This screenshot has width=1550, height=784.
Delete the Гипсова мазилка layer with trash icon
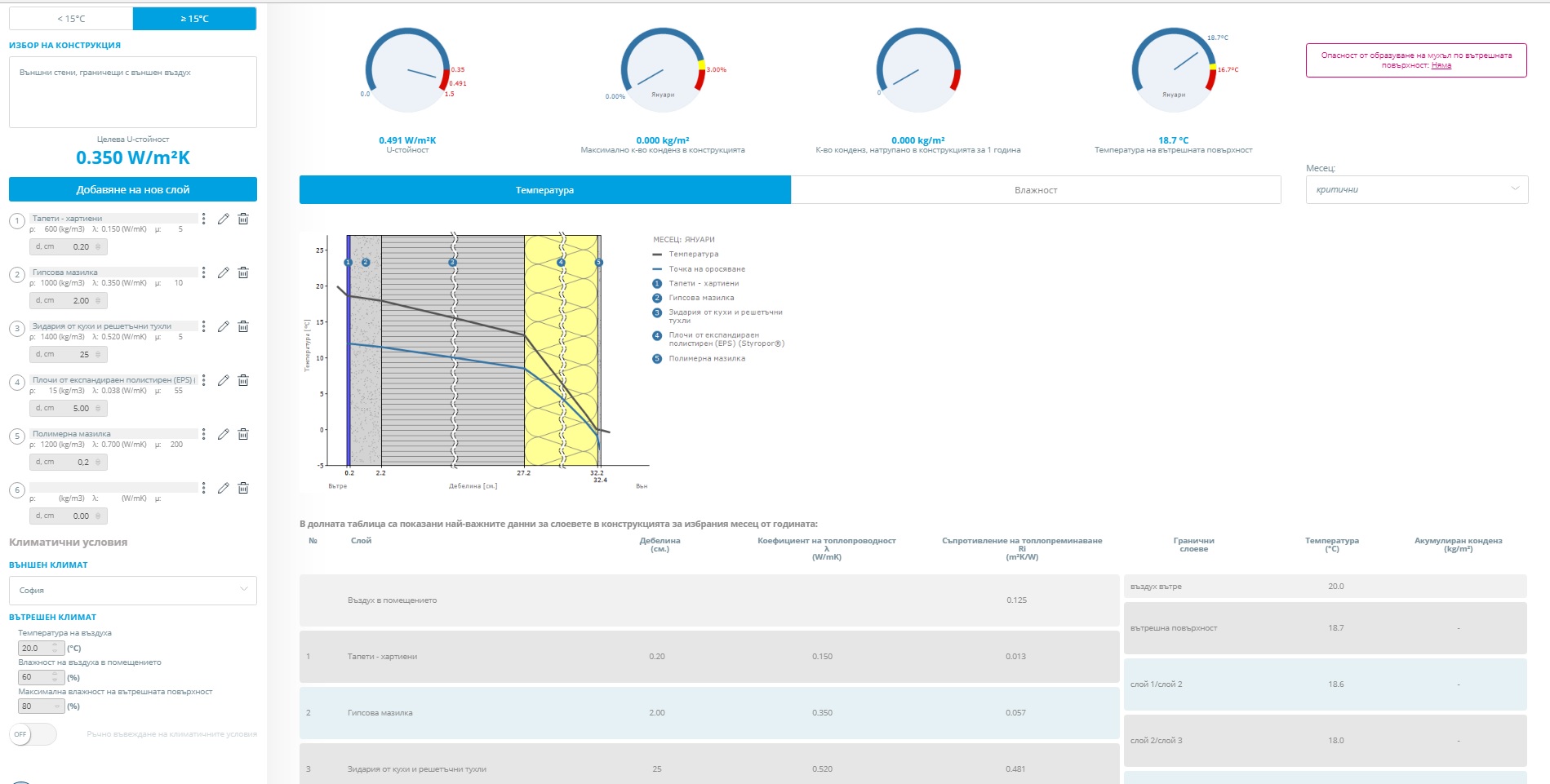pos(243,272)
